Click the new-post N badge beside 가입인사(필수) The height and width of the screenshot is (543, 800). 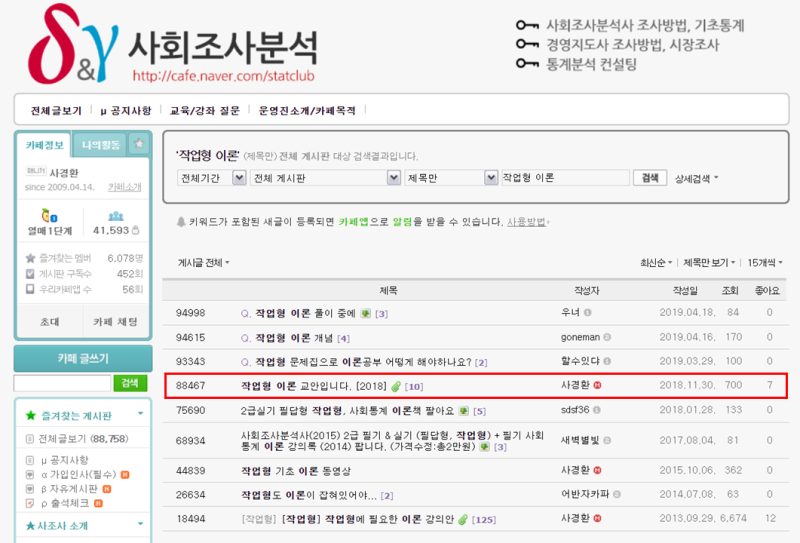point(125,475)
